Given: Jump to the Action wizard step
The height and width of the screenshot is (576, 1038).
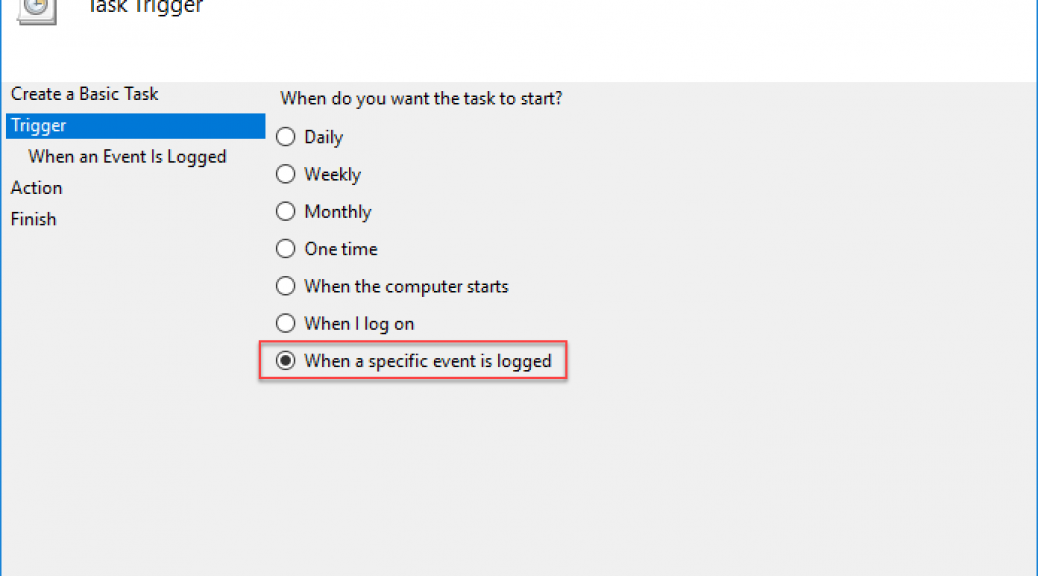Looking at the screenshot, I should (x=36, y=188).
